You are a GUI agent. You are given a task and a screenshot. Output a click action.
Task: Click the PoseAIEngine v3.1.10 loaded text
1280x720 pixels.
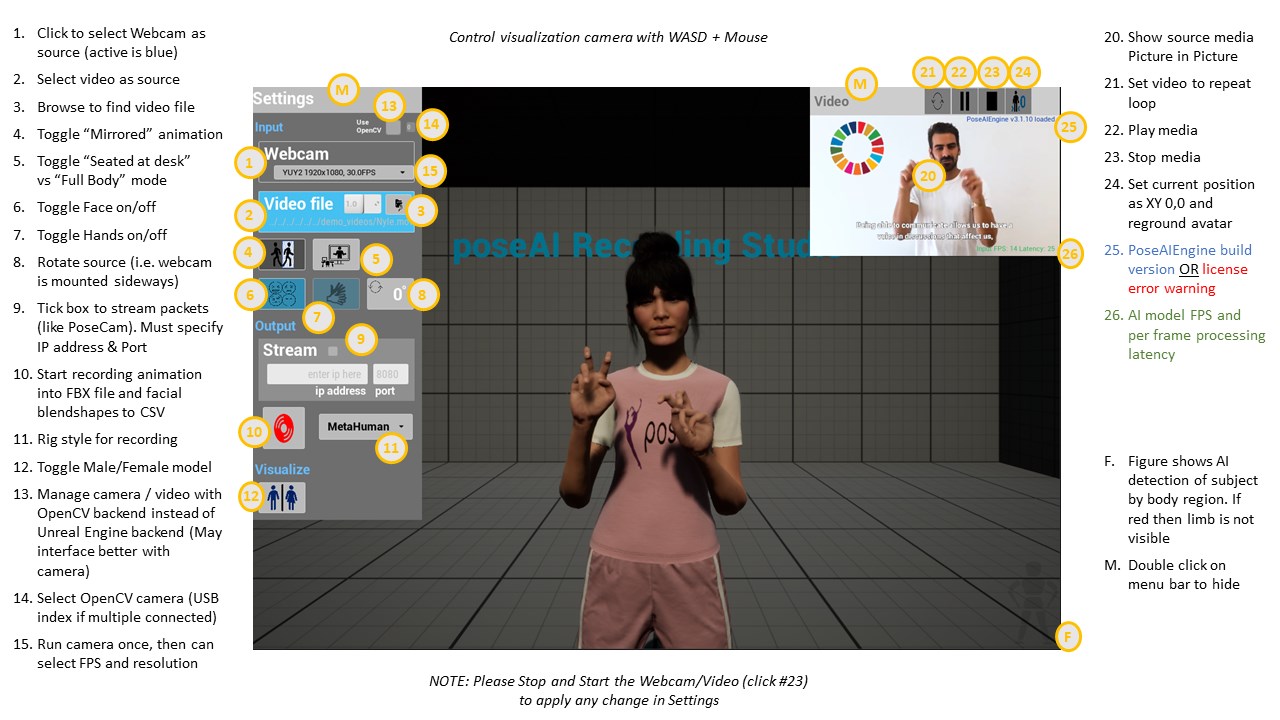pyautogui.click(x=1010, y=119)
